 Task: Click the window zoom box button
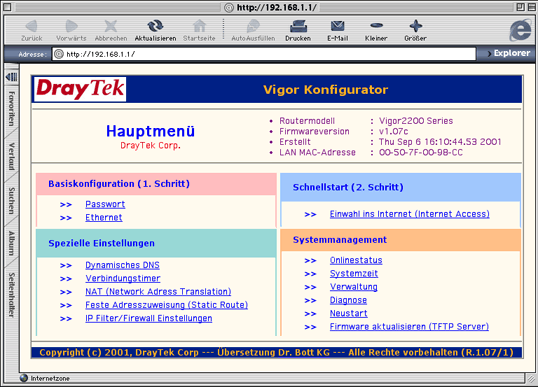tap(521, 7)
